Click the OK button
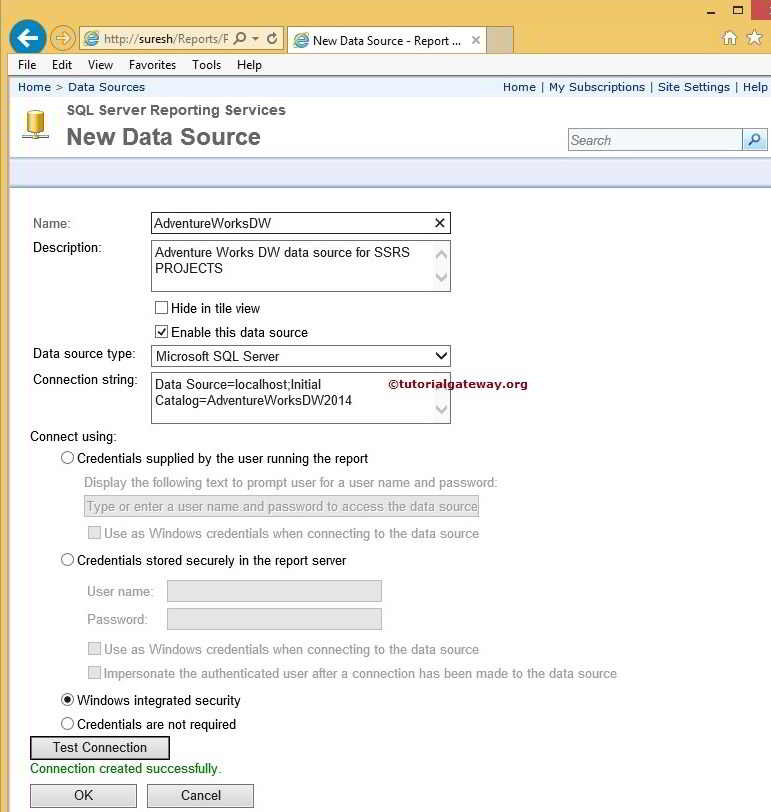771x812 pixels. (x=83, y=795)
